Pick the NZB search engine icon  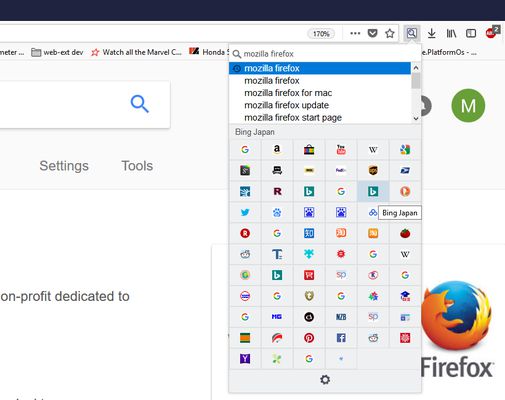[341, 317]
